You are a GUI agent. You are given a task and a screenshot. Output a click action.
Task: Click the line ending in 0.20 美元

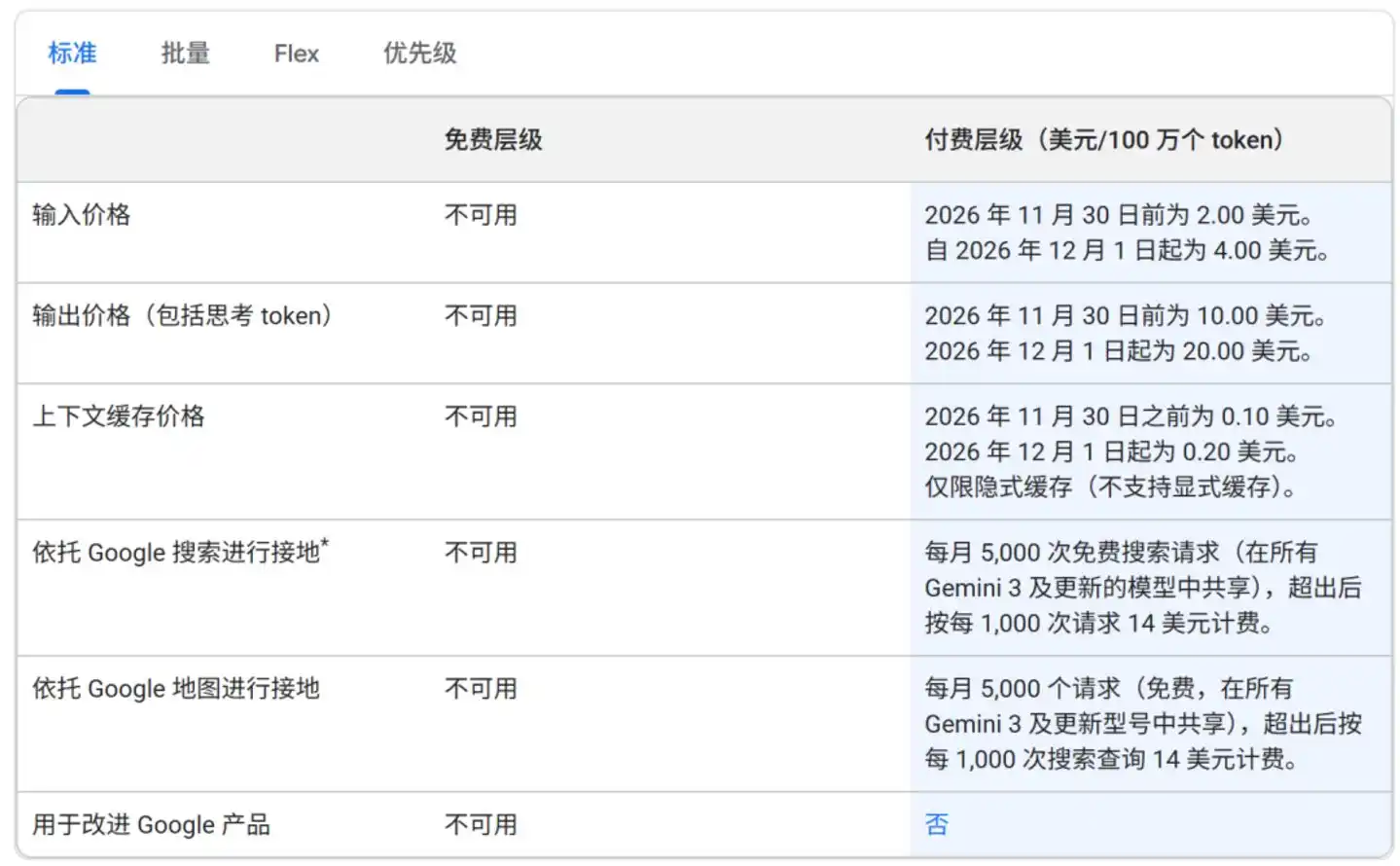[x=1112, y=452]
